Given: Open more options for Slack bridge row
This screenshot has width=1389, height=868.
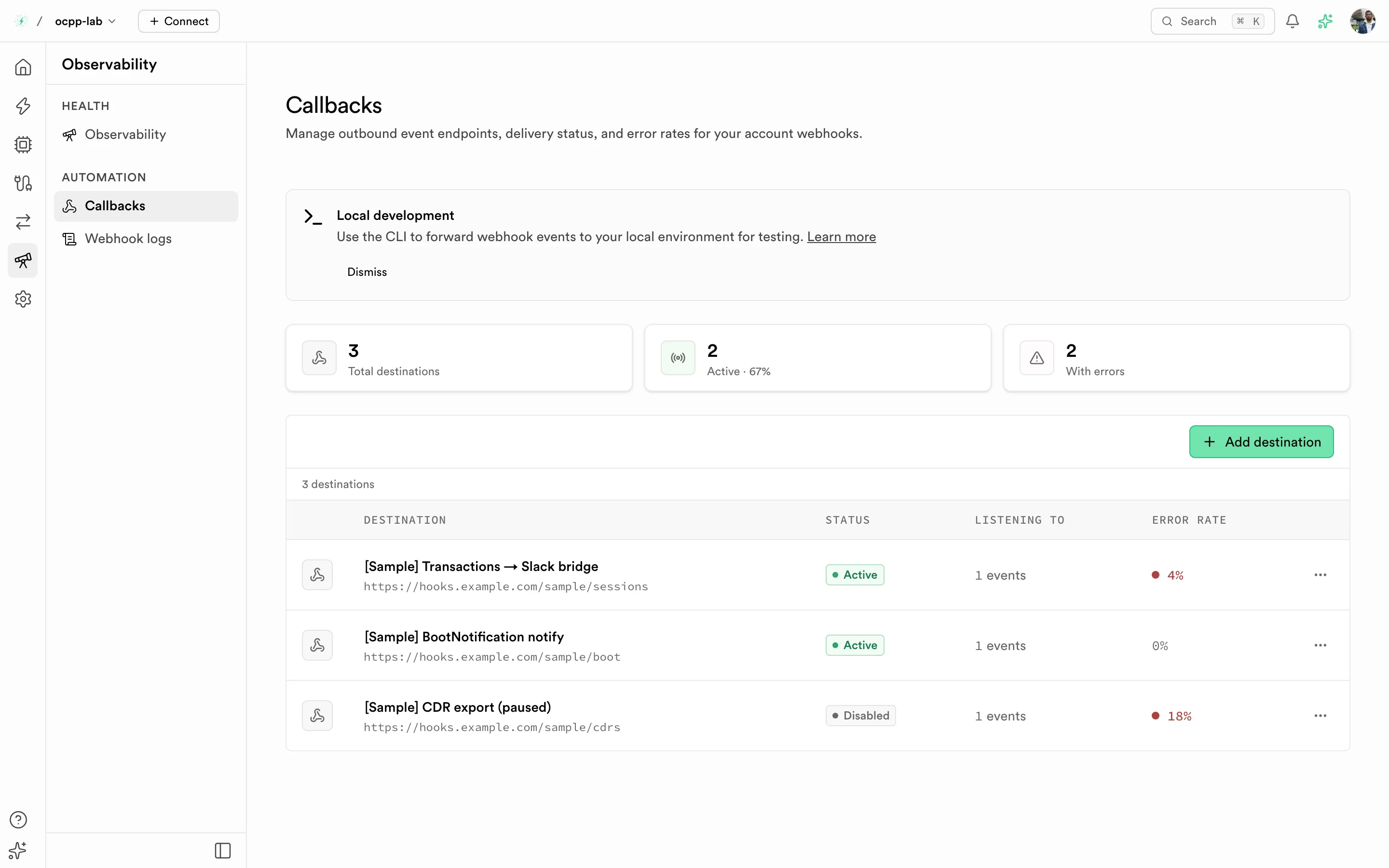Looking at the screenshot, I should (1320, 575).
